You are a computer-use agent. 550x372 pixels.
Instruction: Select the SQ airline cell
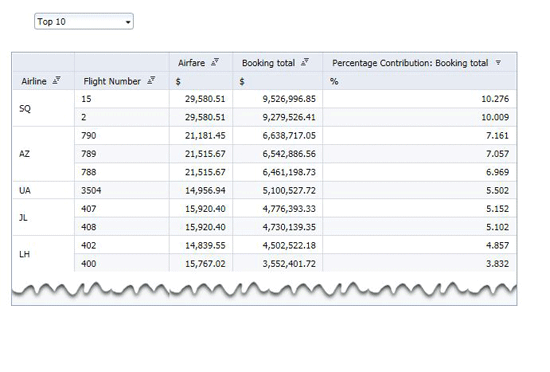tap(43, 108)
